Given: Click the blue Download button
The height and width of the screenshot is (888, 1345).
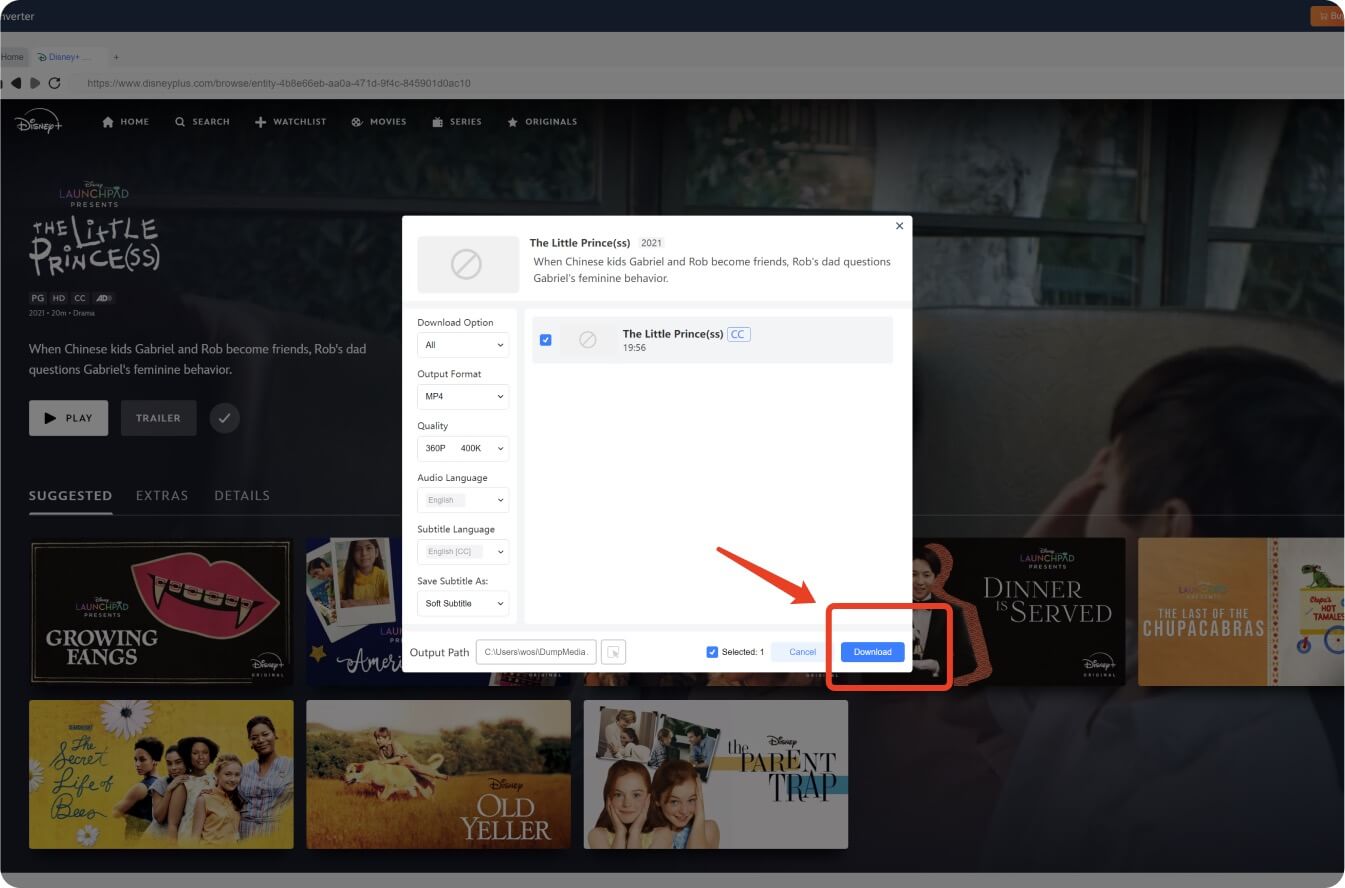Looking at the screenshot, I should pyautogui.click(x=872, y=652).
